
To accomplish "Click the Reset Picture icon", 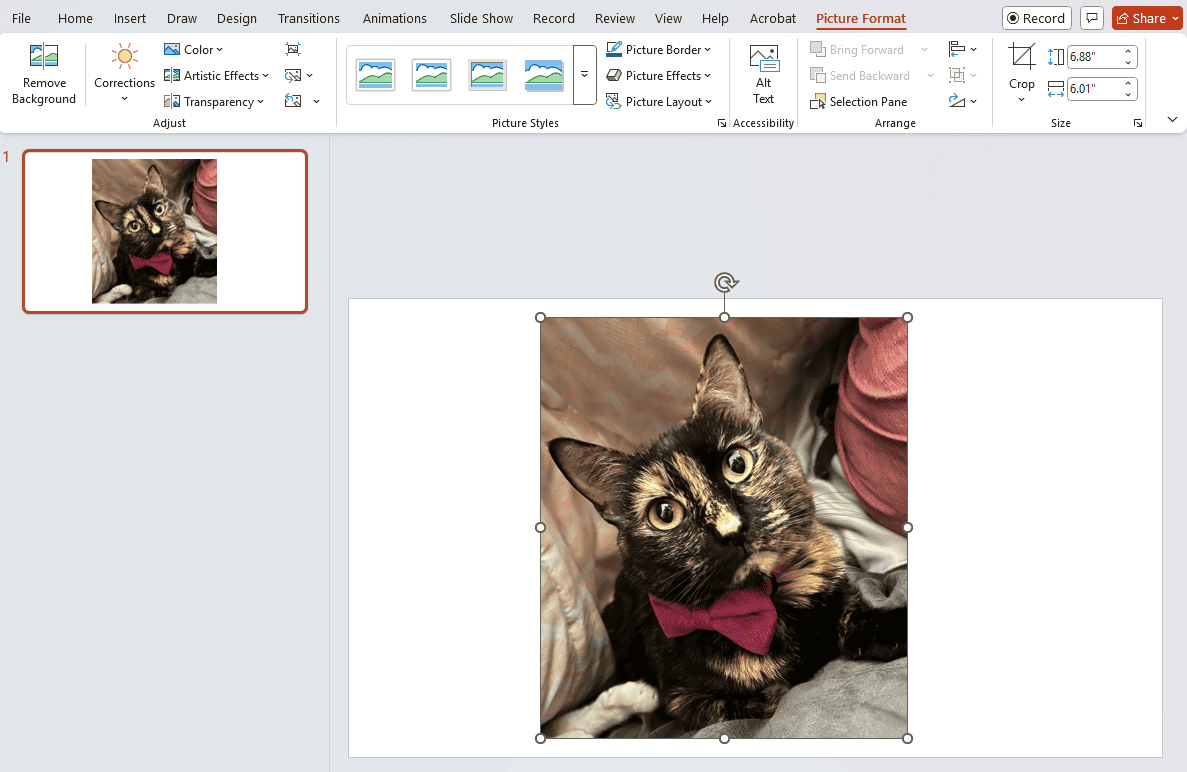I will tap(293, 101).
